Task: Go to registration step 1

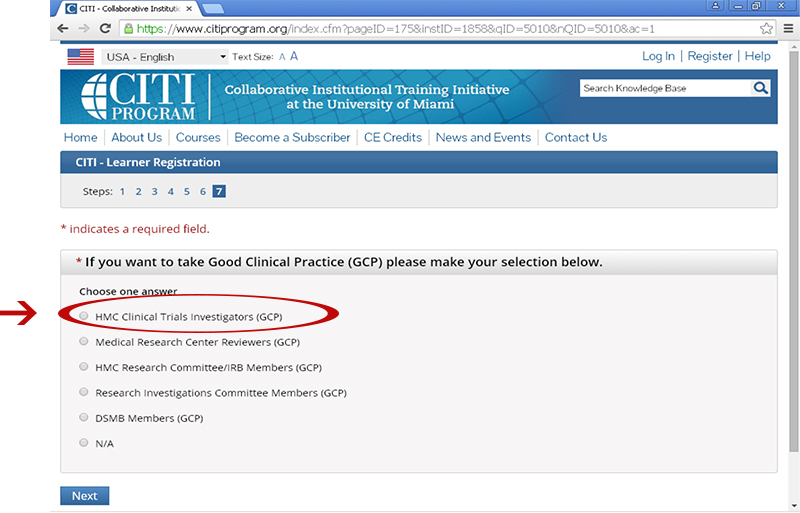Action: [122, 191]
